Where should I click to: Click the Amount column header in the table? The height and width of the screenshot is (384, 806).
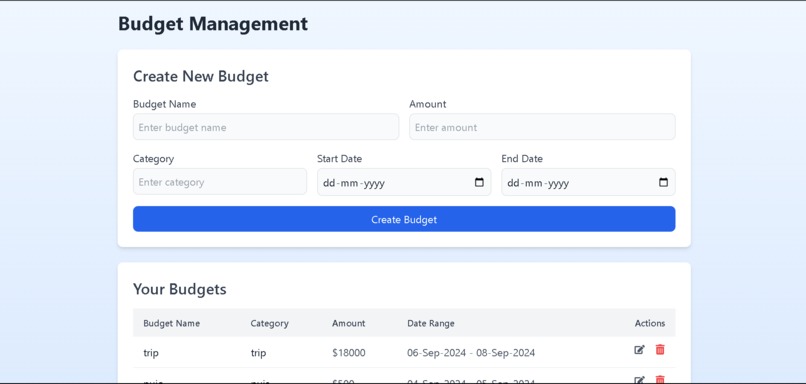pyautogui.click(x=349, y=323)
